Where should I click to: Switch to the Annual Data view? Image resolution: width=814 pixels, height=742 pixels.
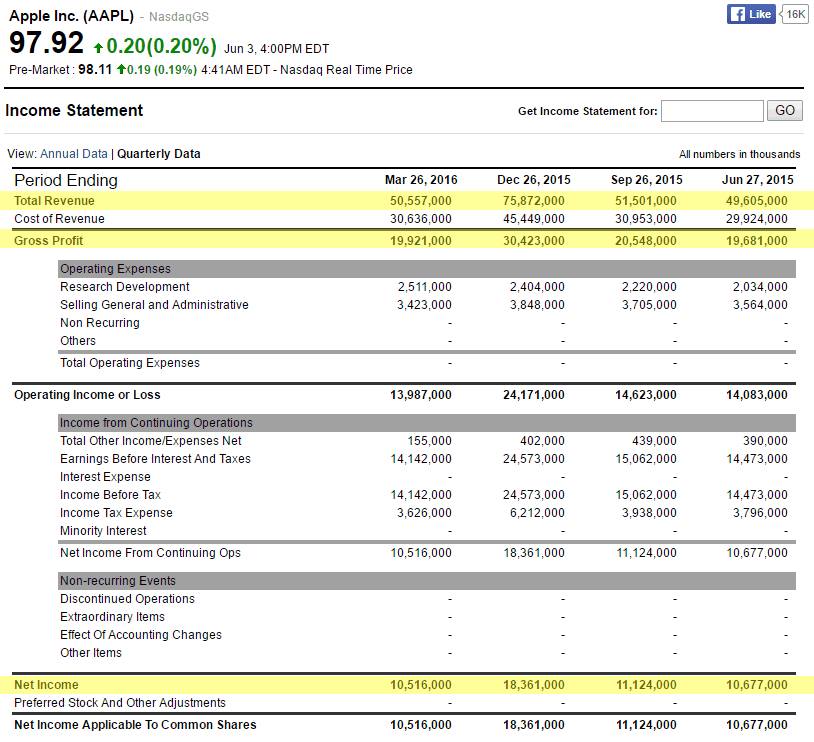[73, 154]
